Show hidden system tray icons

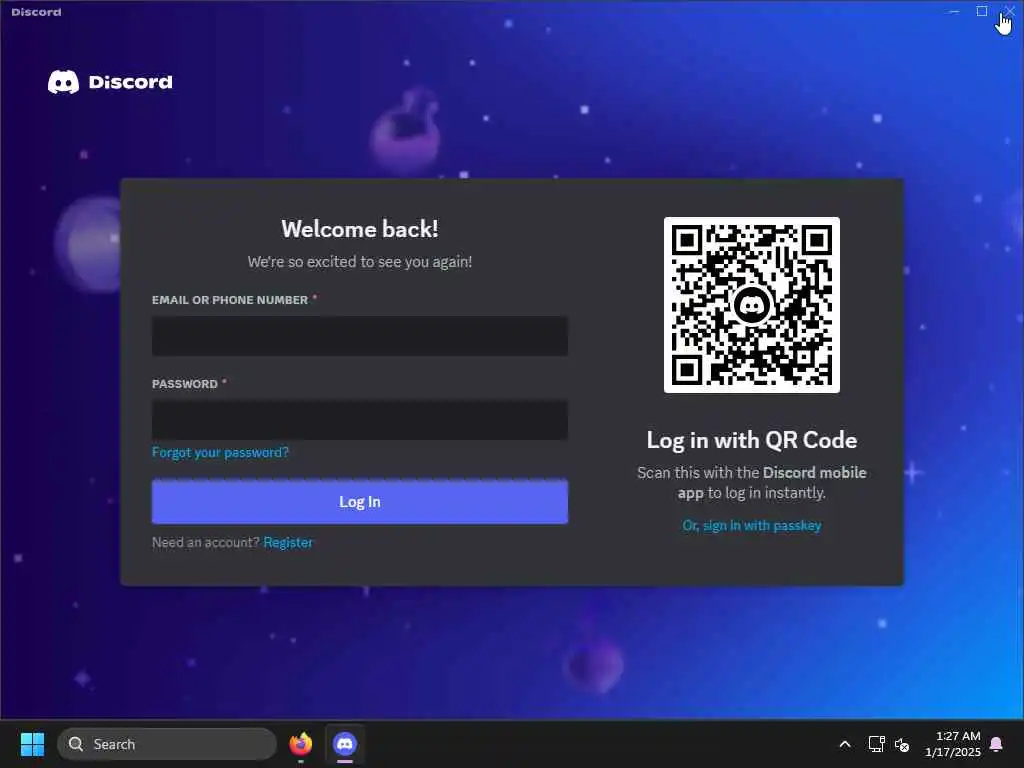pos(844,744)
